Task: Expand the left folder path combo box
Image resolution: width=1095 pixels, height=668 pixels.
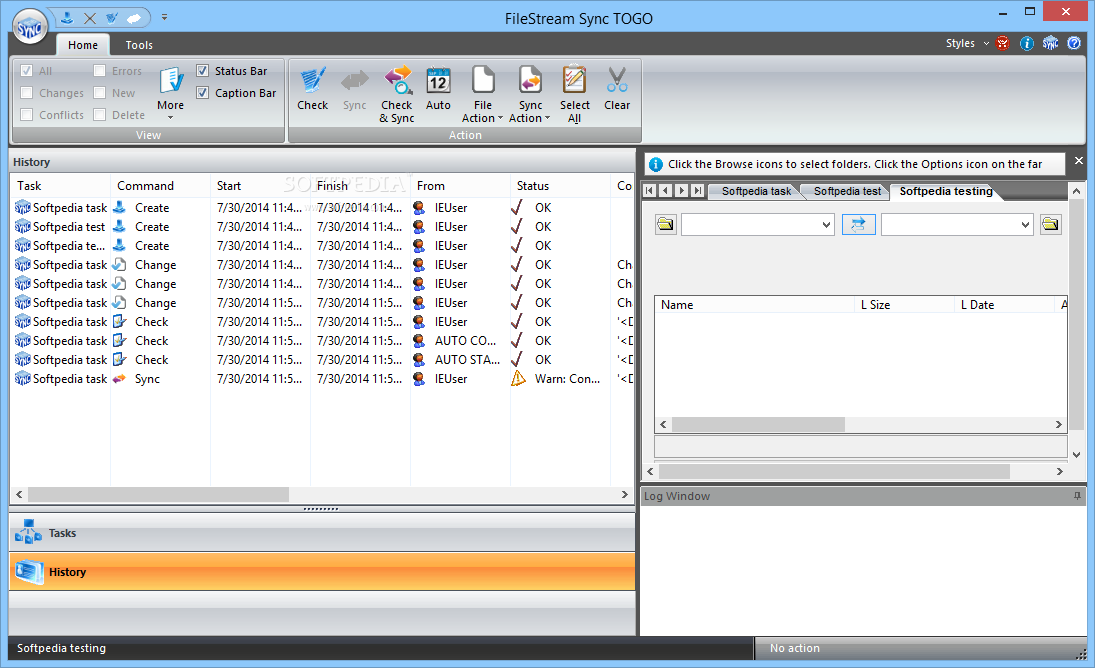Action: coord(826,225)
